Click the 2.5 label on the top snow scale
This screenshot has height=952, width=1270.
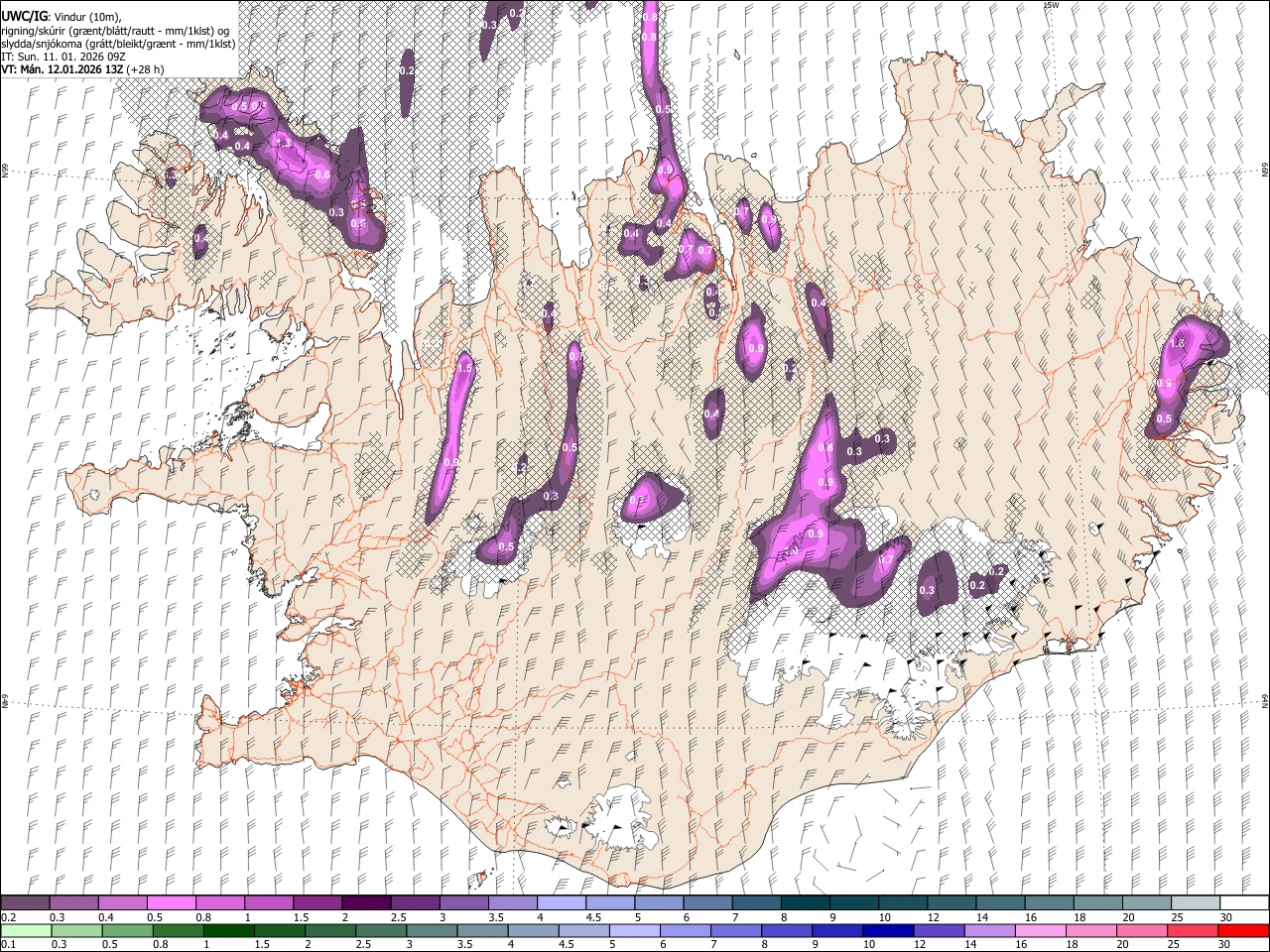(399, 917)
